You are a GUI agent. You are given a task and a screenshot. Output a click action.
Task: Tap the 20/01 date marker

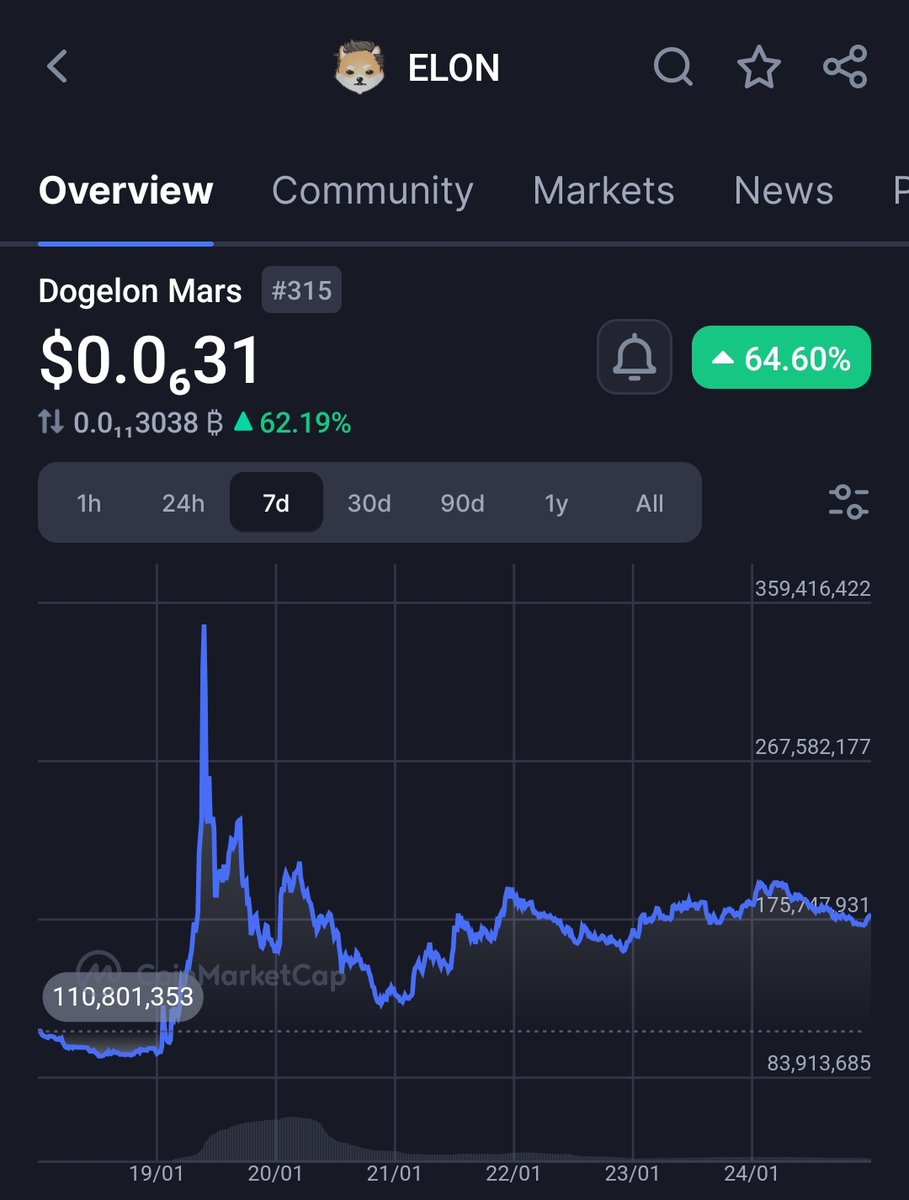275,1172
